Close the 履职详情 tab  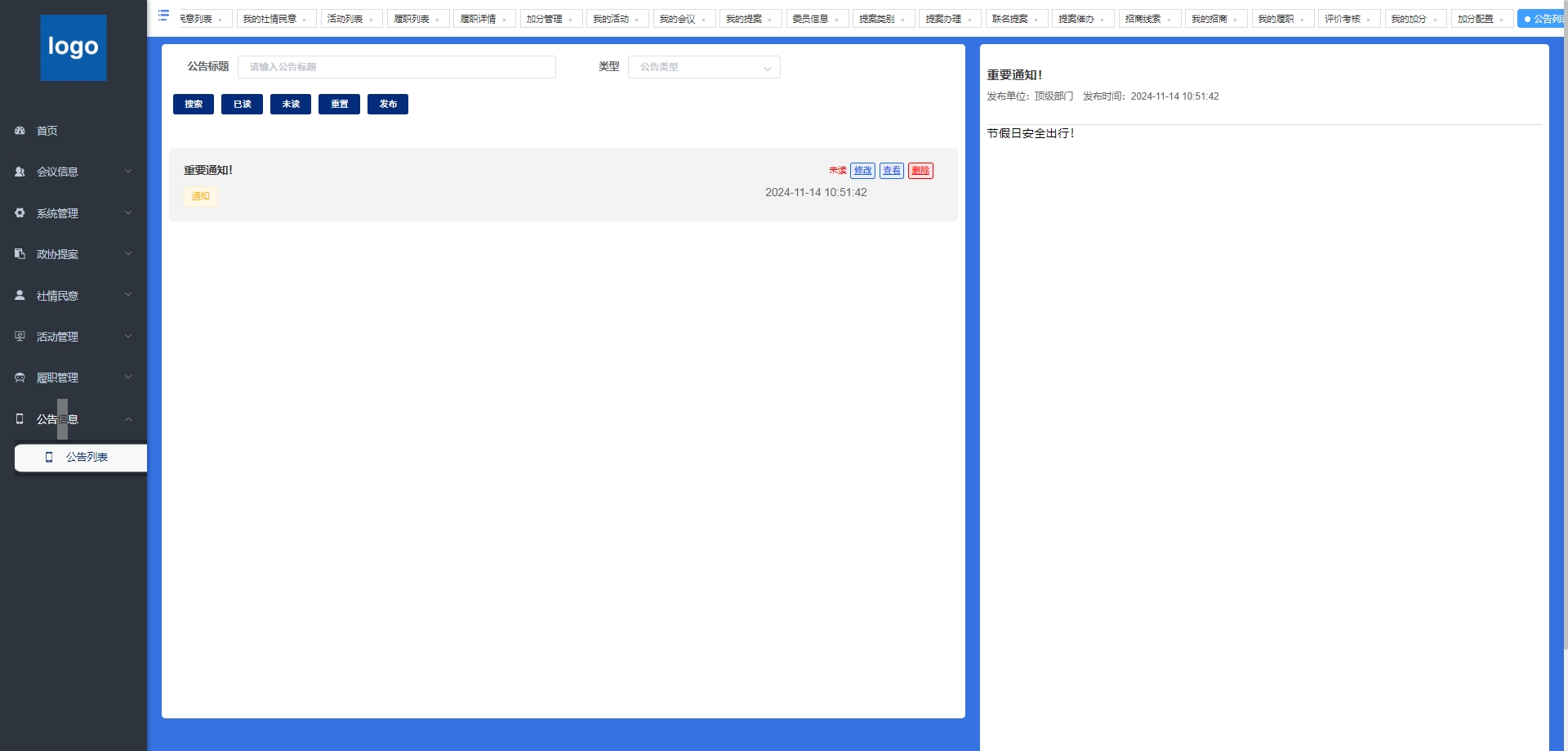[x=504, y=20]
